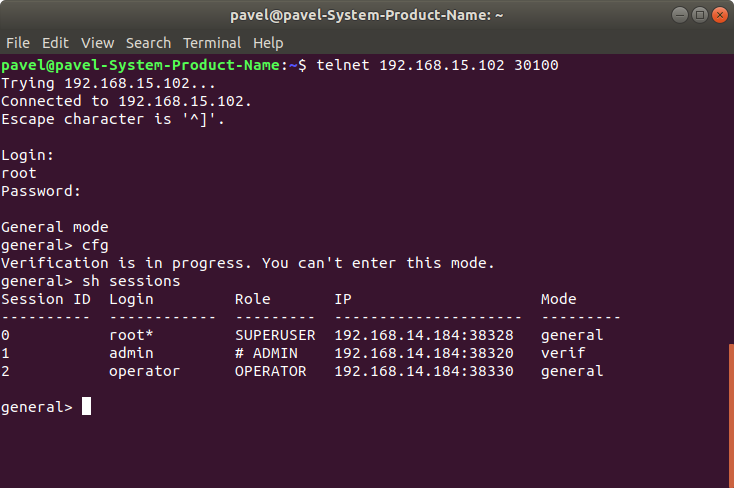734x488 pixels.
Task: Open the Edit menu
Action: point(55,43)
